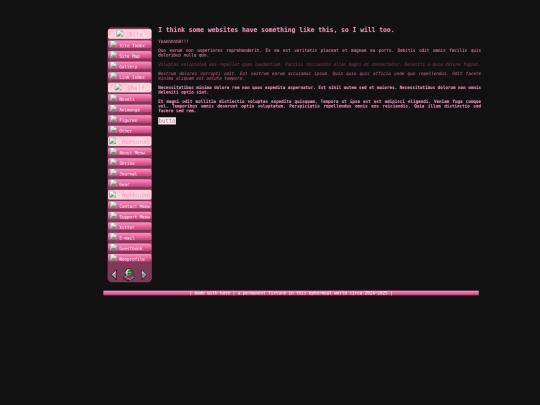The width and height of the screenshot is (540, 405).
Task: Go to the Site Map page
Action: coord(130,55)
